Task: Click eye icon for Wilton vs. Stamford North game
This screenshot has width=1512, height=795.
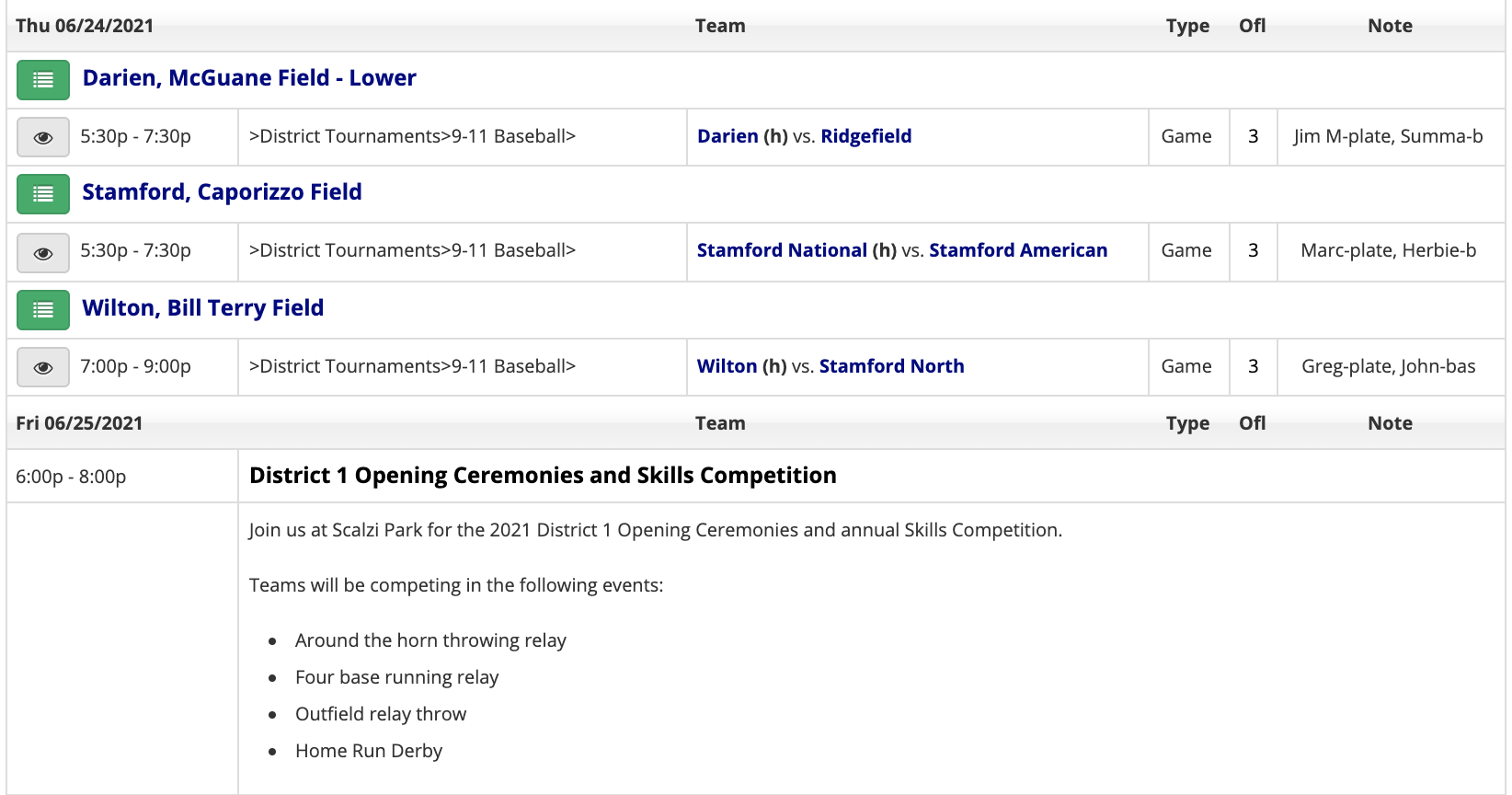Action: pyautogui.click(x=43, y=367)
